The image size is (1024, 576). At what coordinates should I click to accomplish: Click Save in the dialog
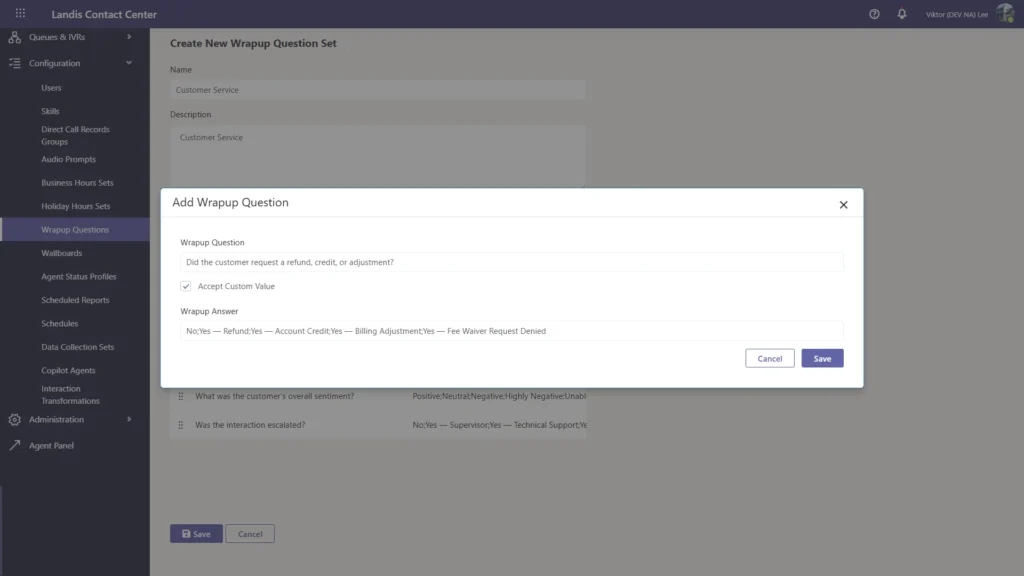pyautogui.click(x=822, y=359)
